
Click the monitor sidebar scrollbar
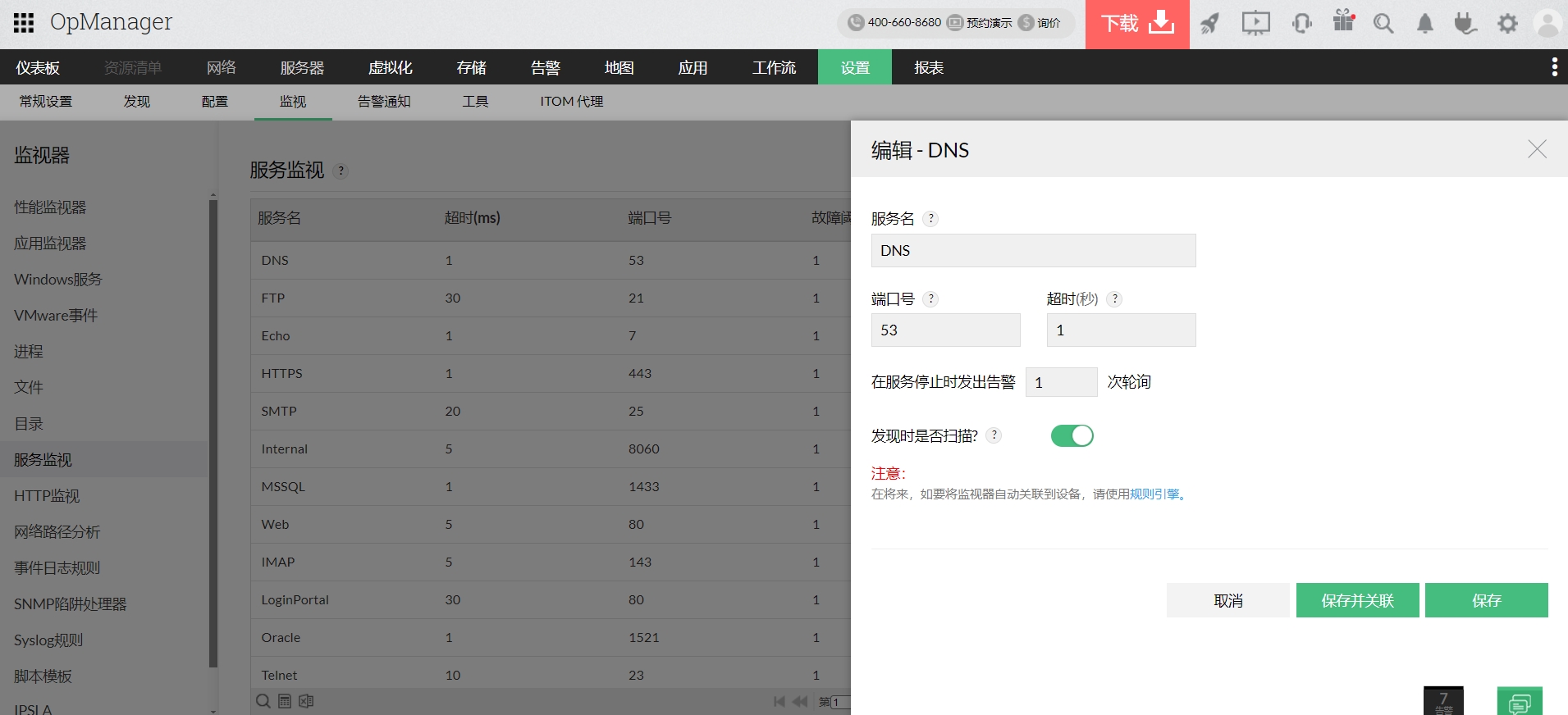(213, 433)
